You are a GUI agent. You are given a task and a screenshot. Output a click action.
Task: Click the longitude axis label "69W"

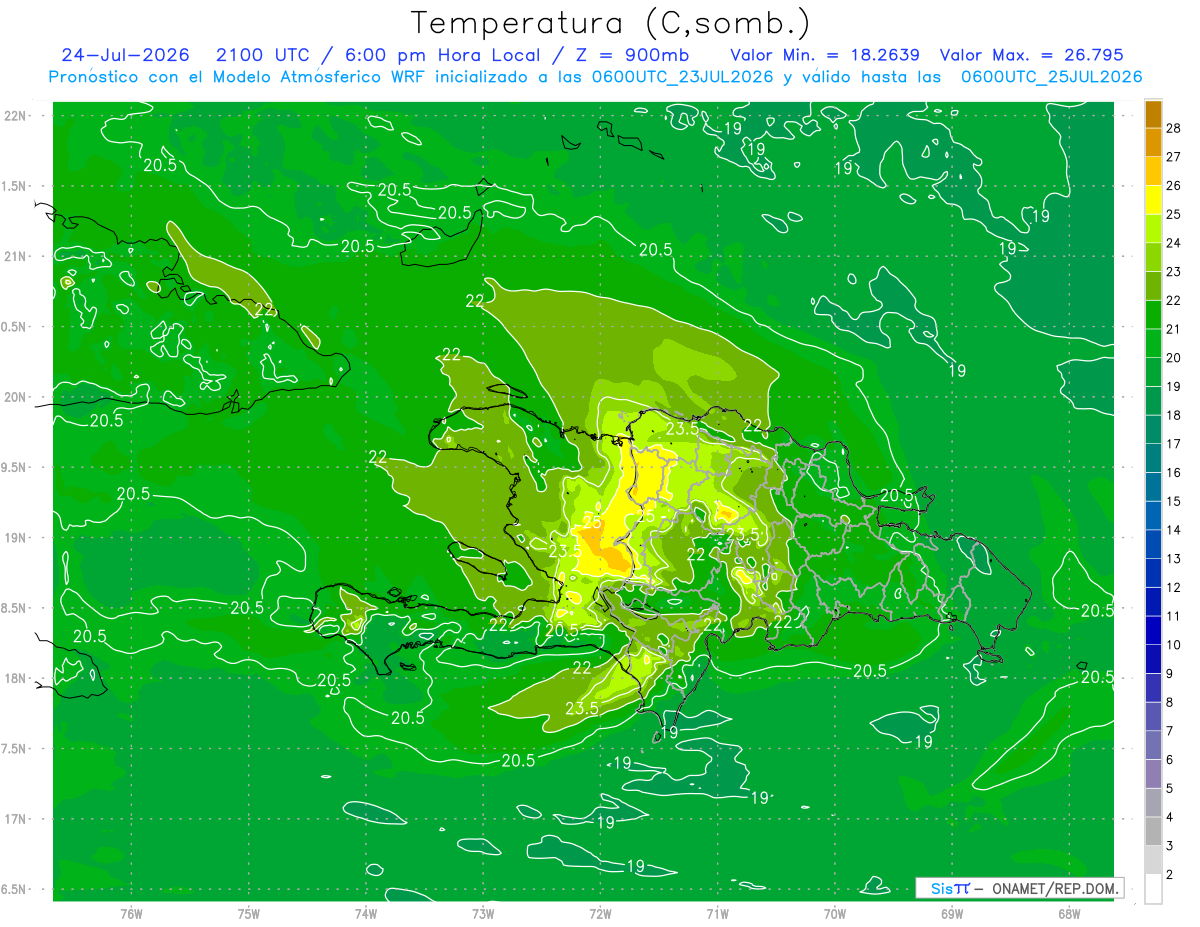point(952,914)
